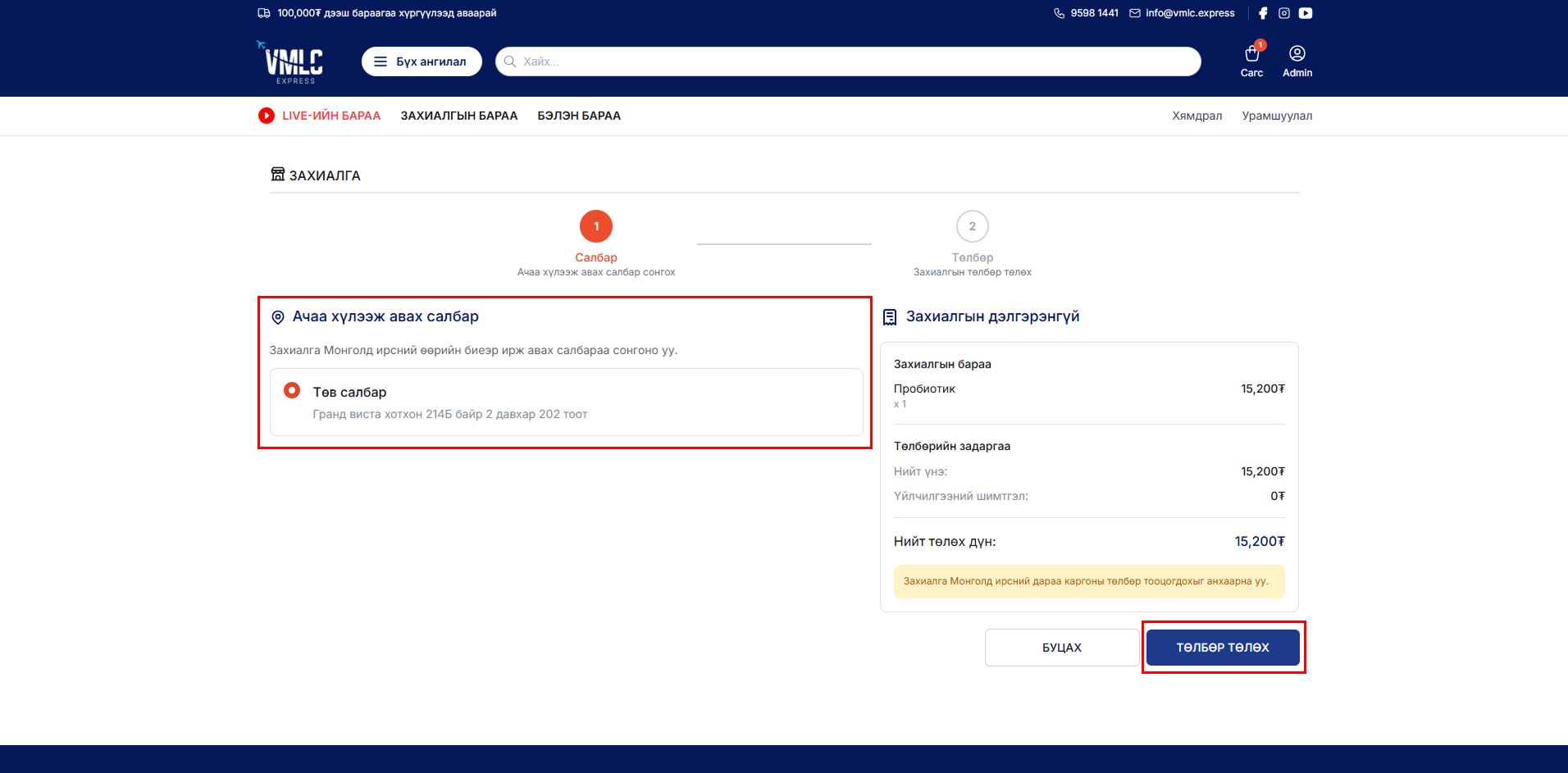Select the Төв салбар radio button
Screen dimensions: 1568x773
(x=292, y=391)
